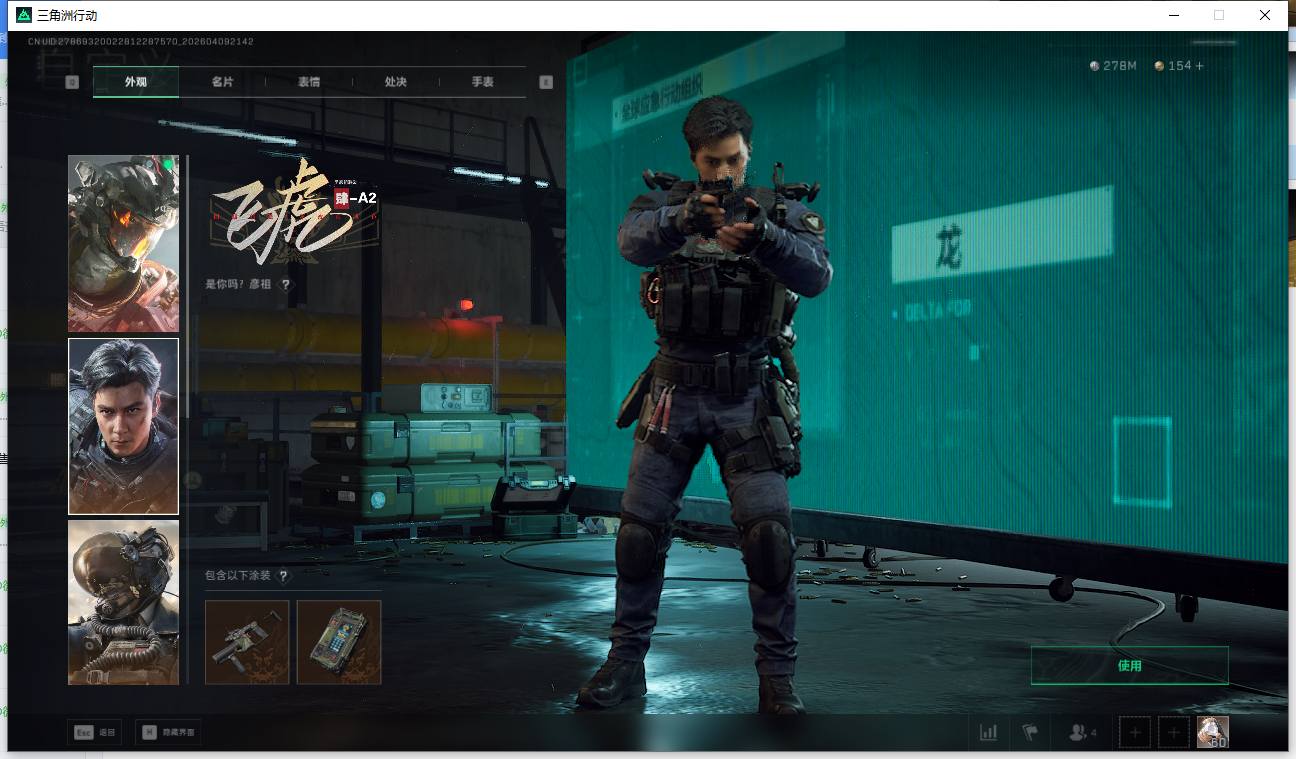Minimize the 三角洲行动 window
The height and width of the screenshot is (759, 1296).
point(1173,15)
